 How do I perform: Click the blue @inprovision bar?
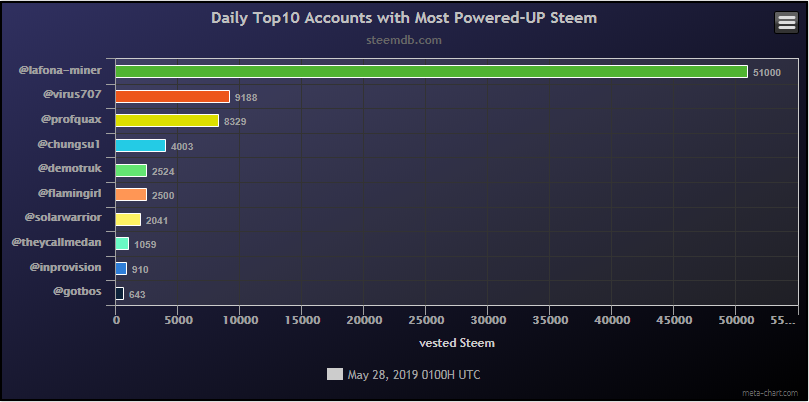pyautogui.click(x=121, y=269)
